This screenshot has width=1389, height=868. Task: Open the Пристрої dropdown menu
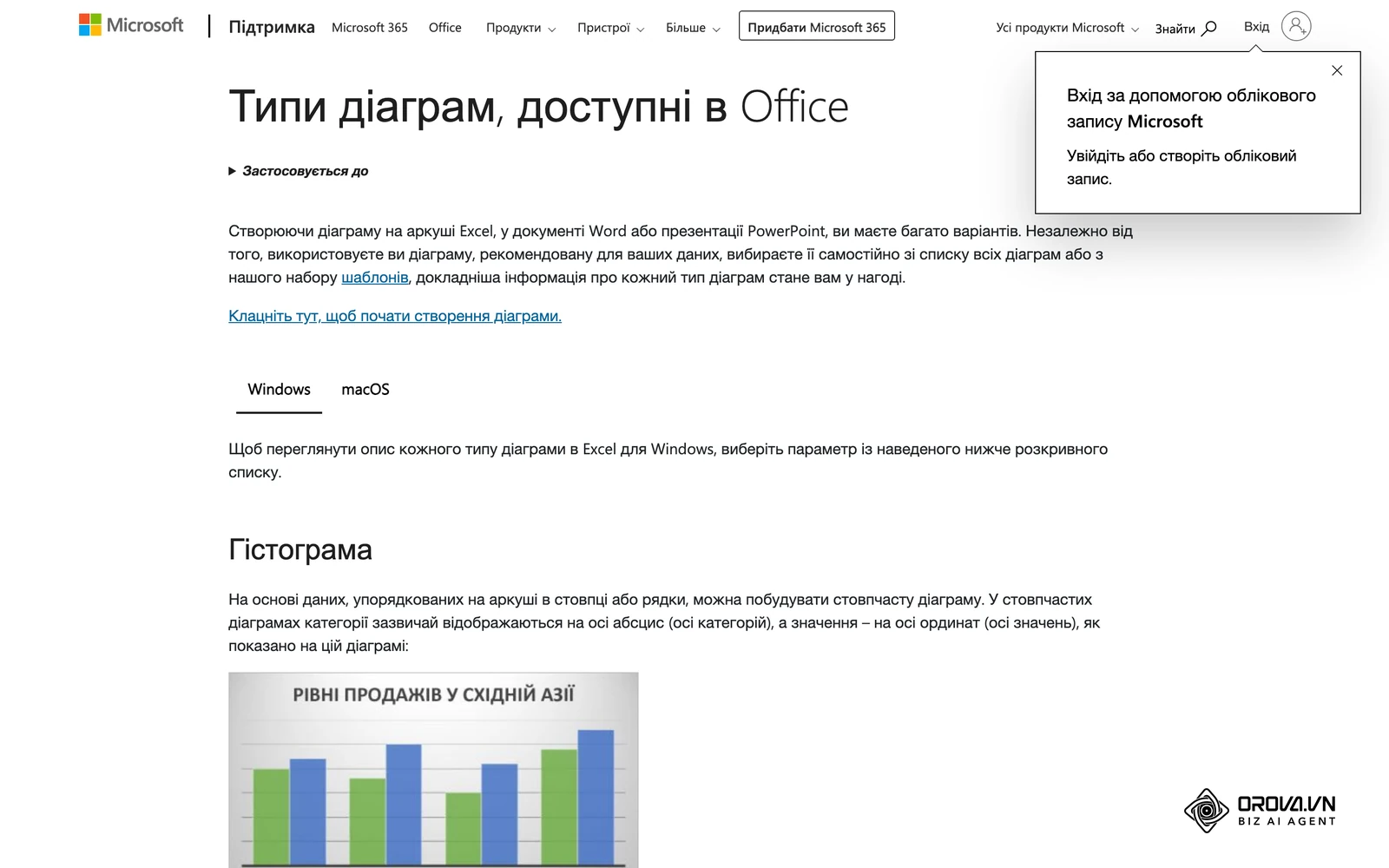click(610, 28)
